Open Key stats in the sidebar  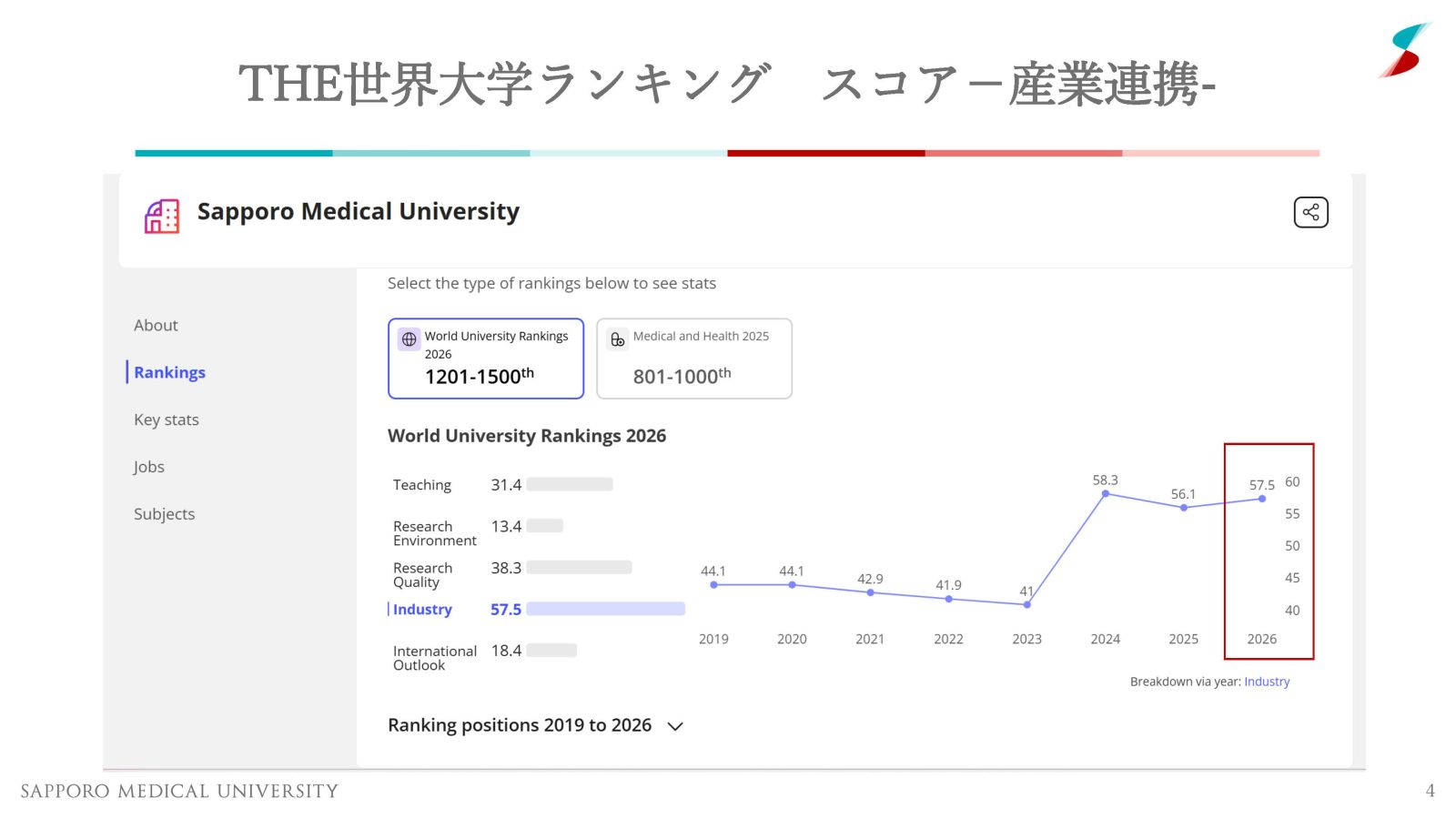[166, 420]
